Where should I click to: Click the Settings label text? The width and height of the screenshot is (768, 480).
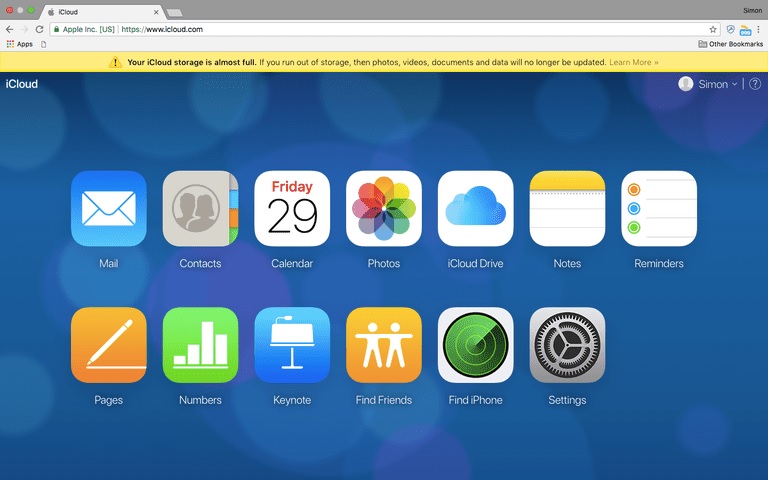(x=567, y=400)
